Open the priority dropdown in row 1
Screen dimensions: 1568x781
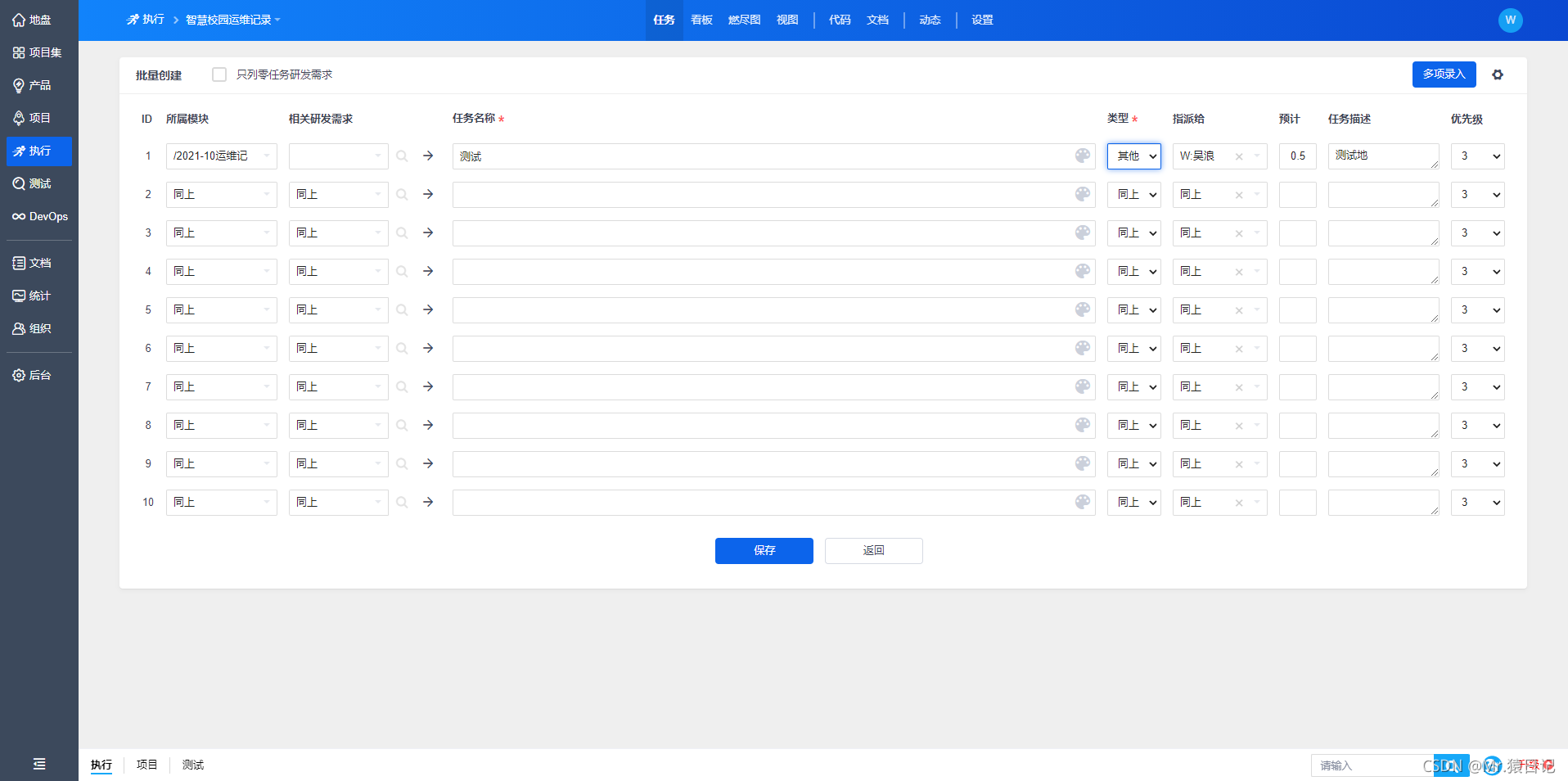pos(1478,156)
